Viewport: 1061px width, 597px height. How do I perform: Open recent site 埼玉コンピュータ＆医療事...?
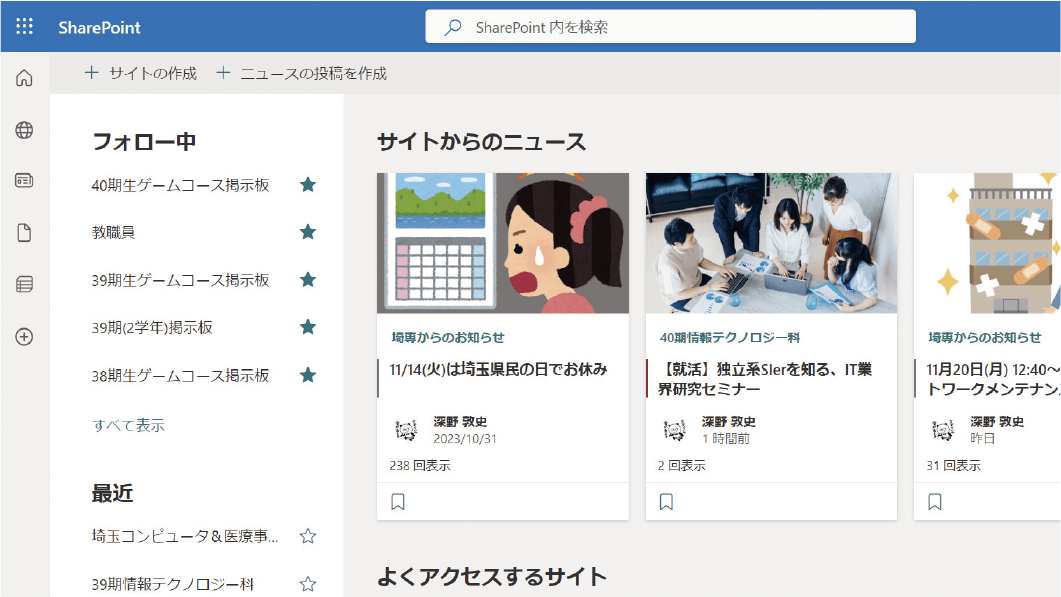(185, 536)
